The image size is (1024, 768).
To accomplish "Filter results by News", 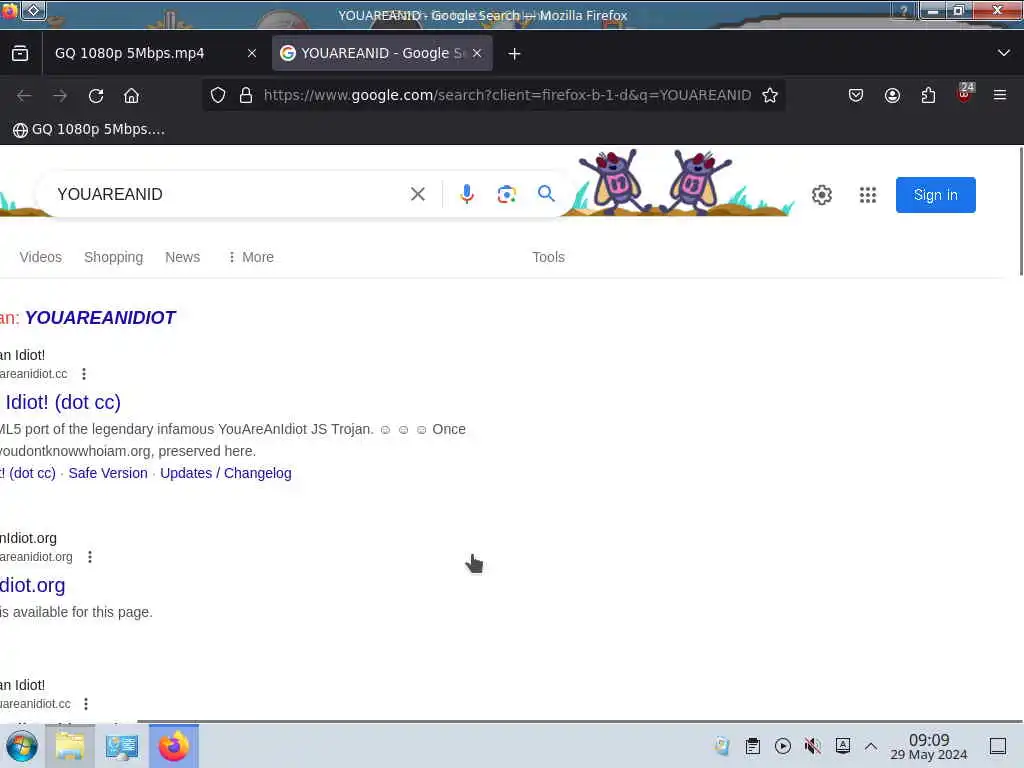I will point(183,257).
